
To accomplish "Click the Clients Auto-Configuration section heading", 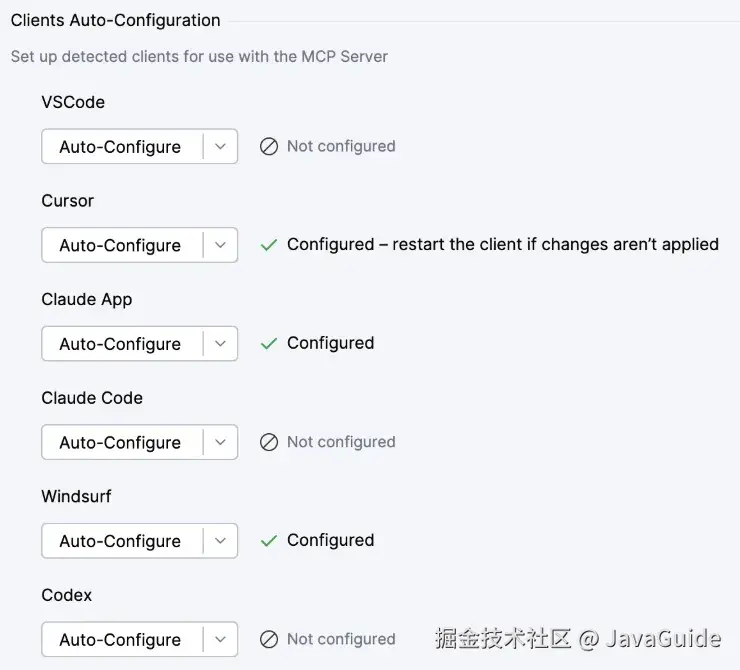I will click(115, 20).
